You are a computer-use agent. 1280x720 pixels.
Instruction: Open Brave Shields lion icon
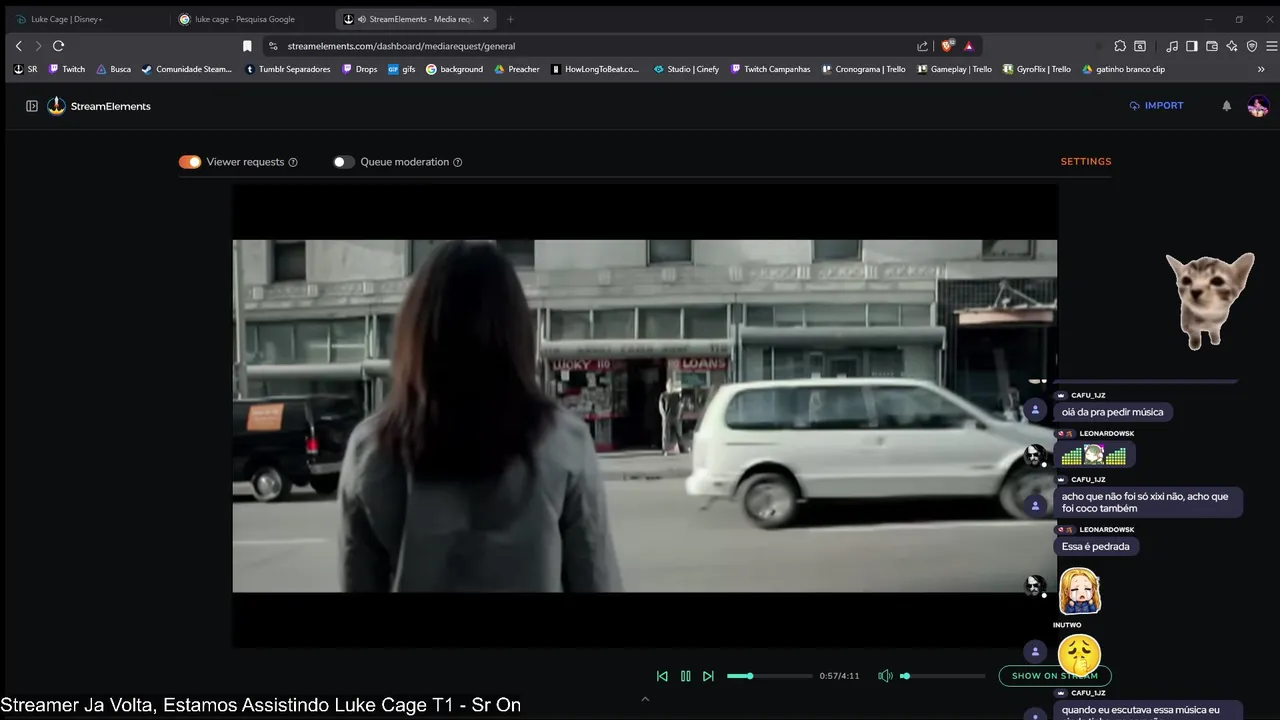948,46
